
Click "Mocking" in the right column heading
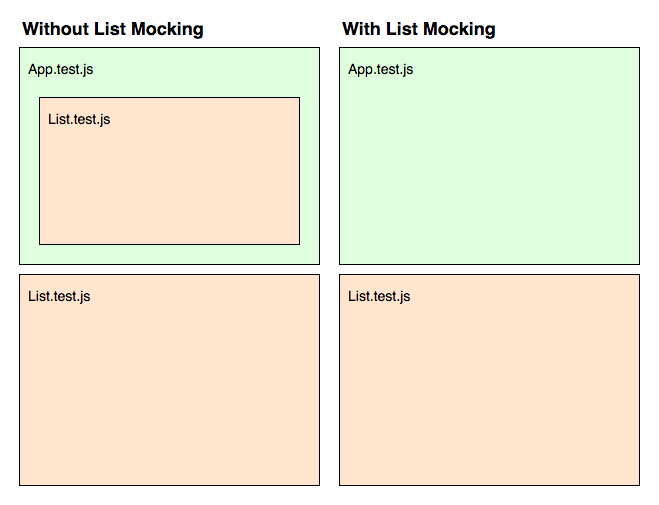tap(460, 29)
